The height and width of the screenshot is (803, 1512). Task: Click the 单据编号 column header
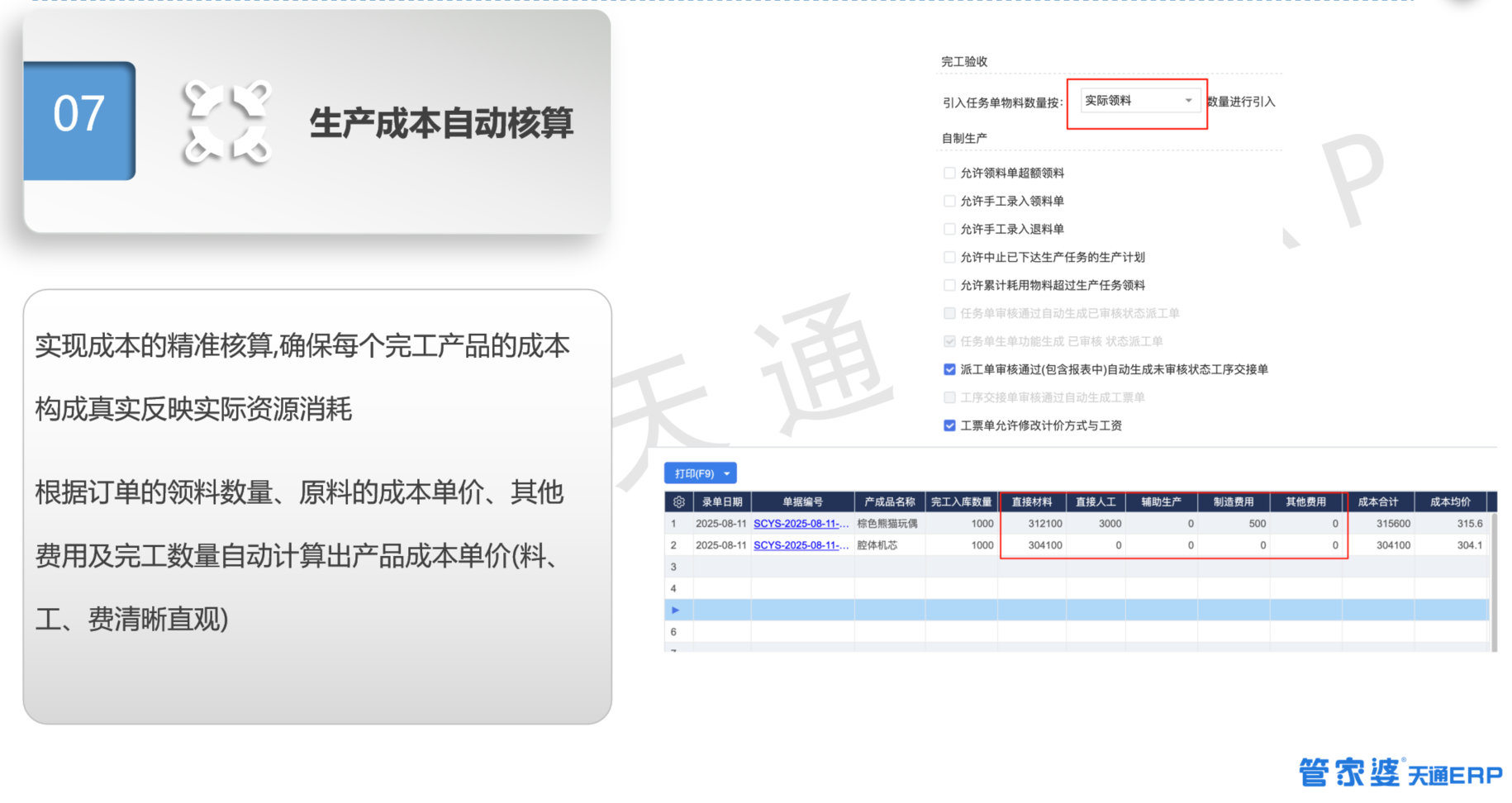tap(802, 501)
